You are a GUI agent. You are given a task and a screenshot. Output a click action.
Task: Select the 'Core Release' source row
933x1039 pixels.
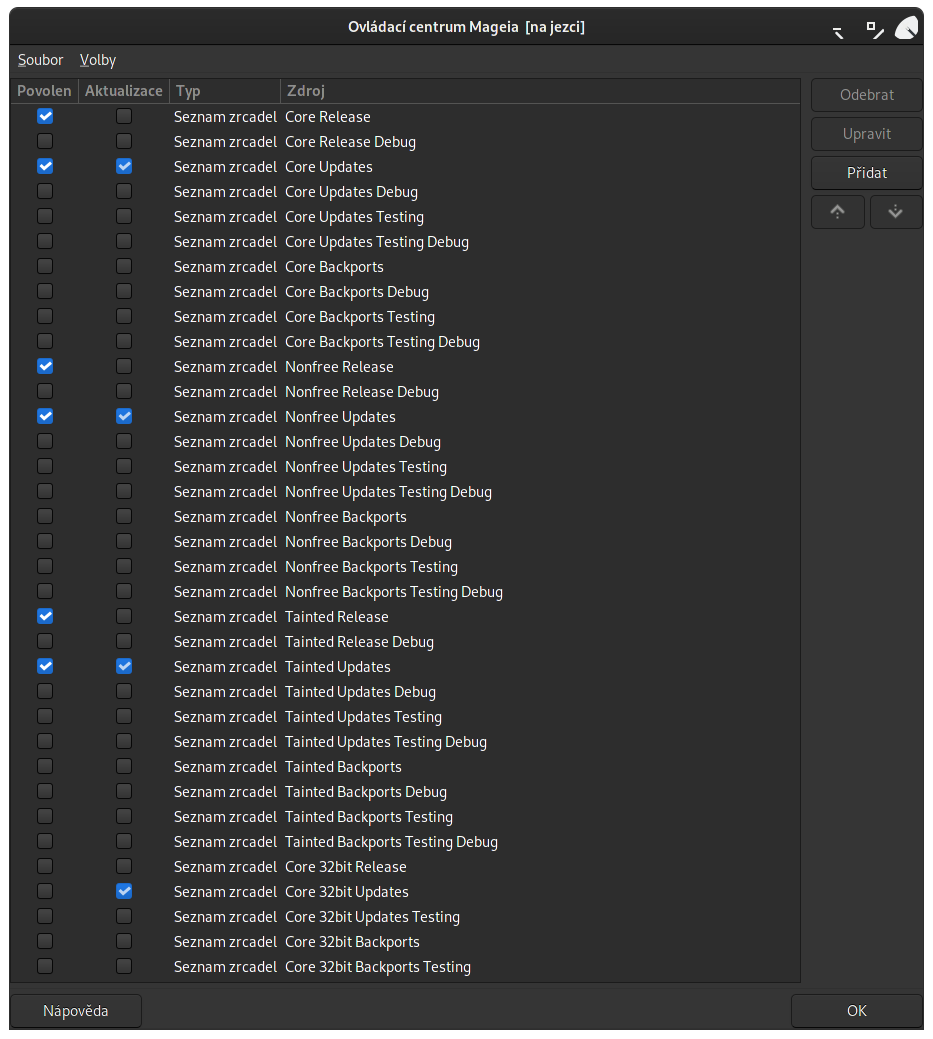406,117
